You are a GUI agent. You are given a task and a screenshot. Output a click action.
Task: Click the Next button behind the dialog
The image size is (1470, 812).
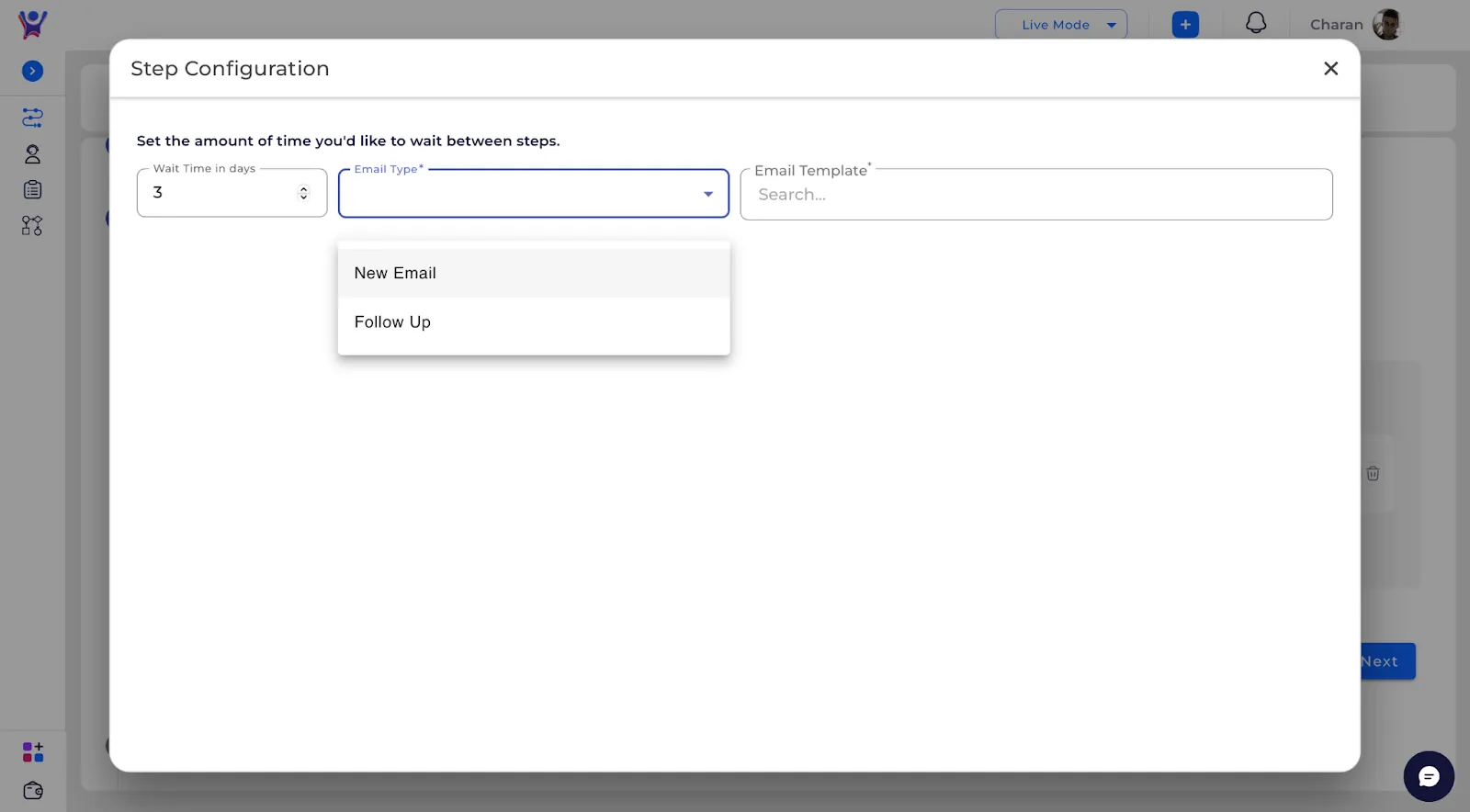coord(1387,661)
